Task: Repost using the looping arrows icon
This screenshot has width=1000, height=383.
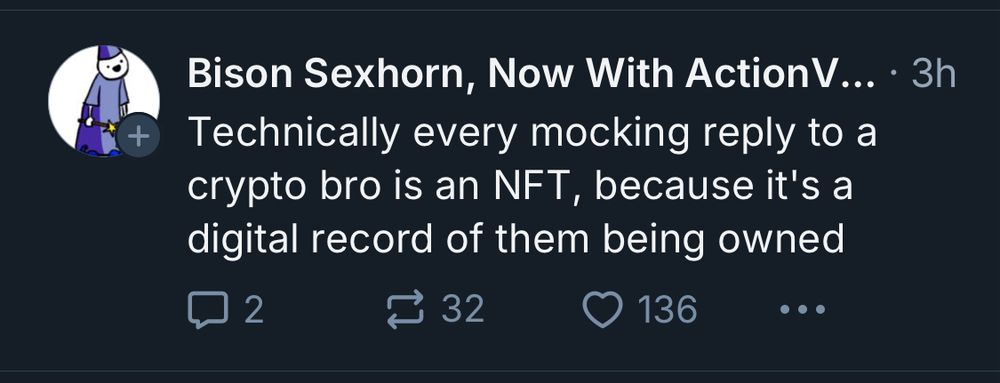Action: pos(406,310)
